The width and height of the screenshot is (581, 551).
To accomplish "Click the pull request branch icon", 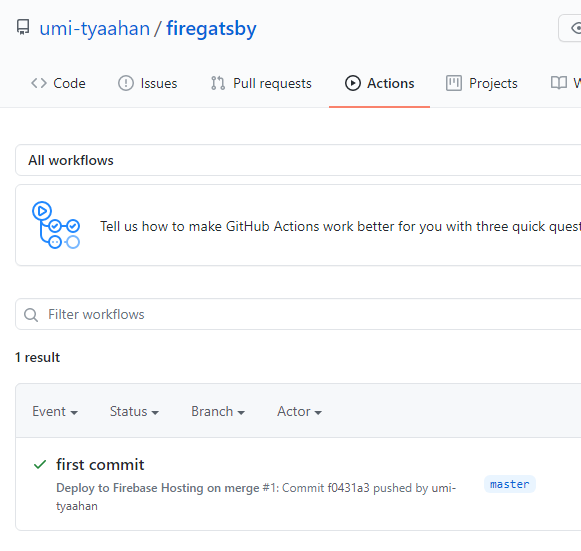I will pyautogui.click(x=218, y=83).
